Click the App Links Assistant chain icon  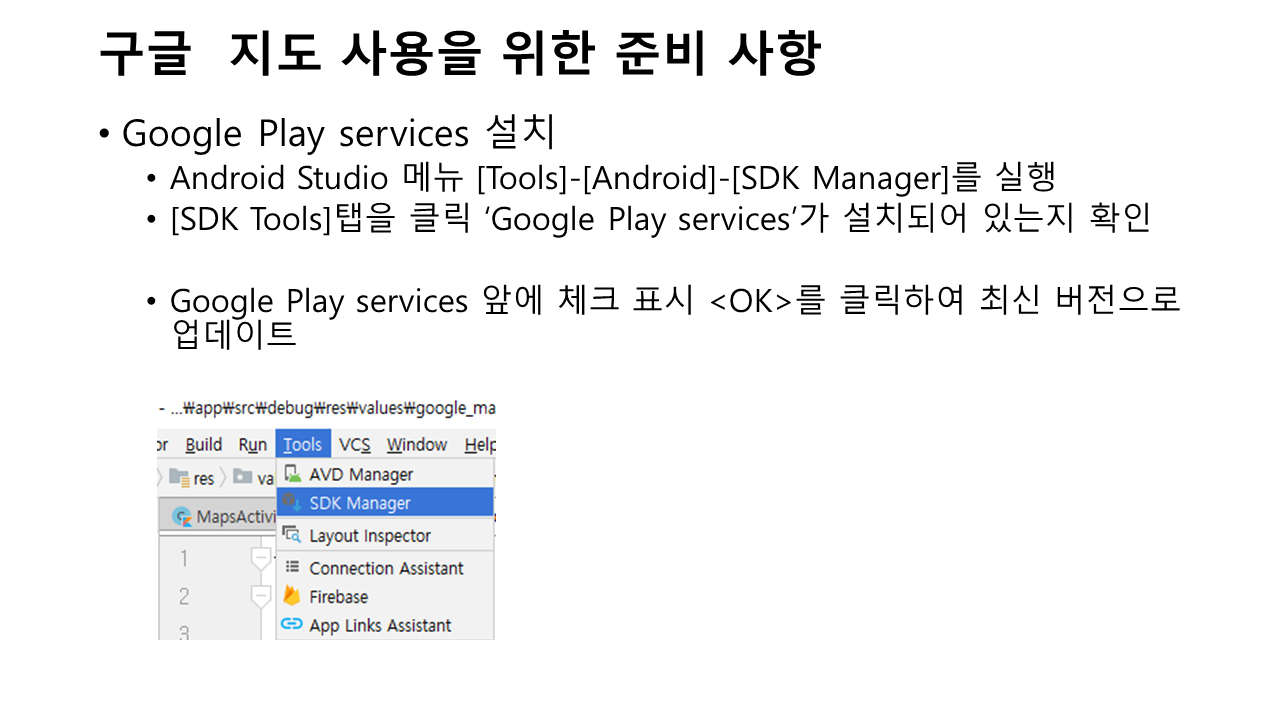click(x=292, y=624)
